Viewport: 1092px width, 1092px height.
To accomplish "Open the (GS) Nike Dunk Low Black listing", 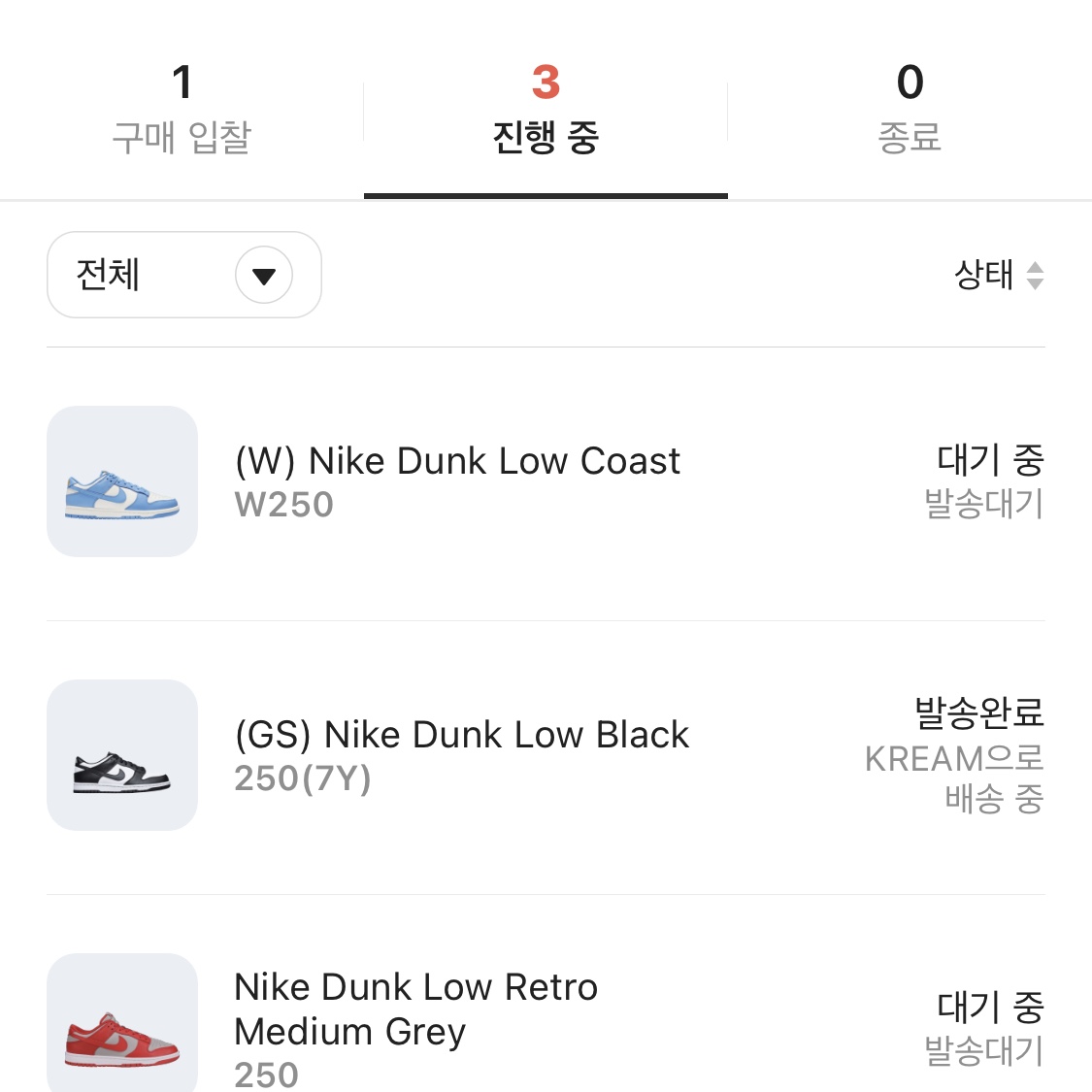I will point(460,735).
